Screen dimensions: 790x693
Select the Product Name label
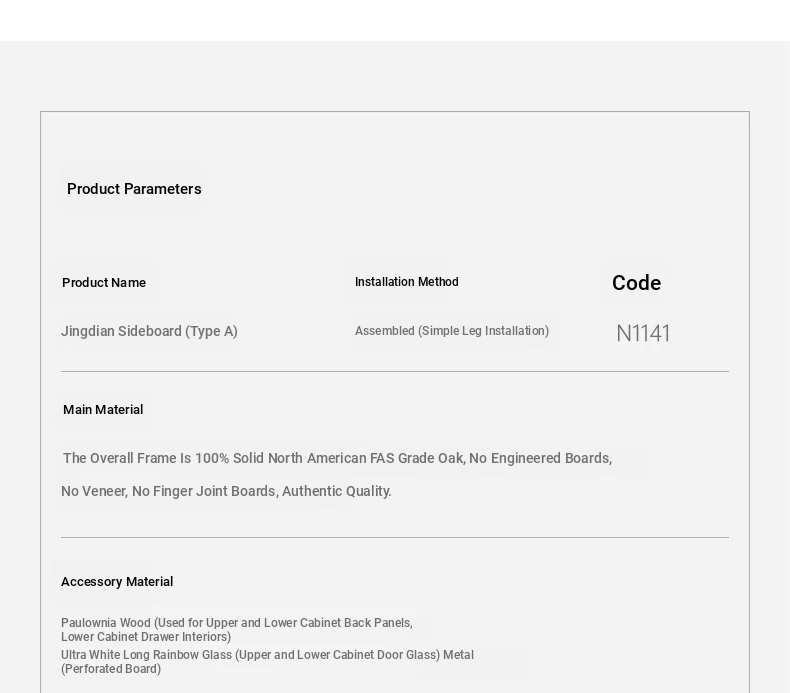point(104,283)
